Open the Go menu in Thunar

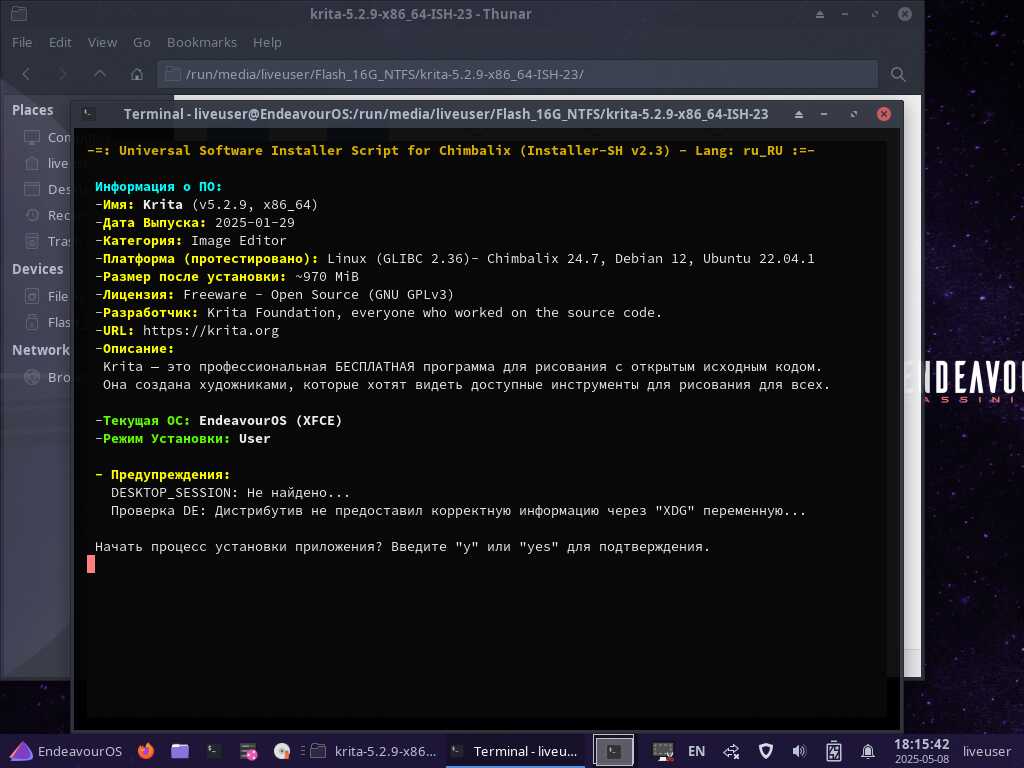(x=142, y=42)
